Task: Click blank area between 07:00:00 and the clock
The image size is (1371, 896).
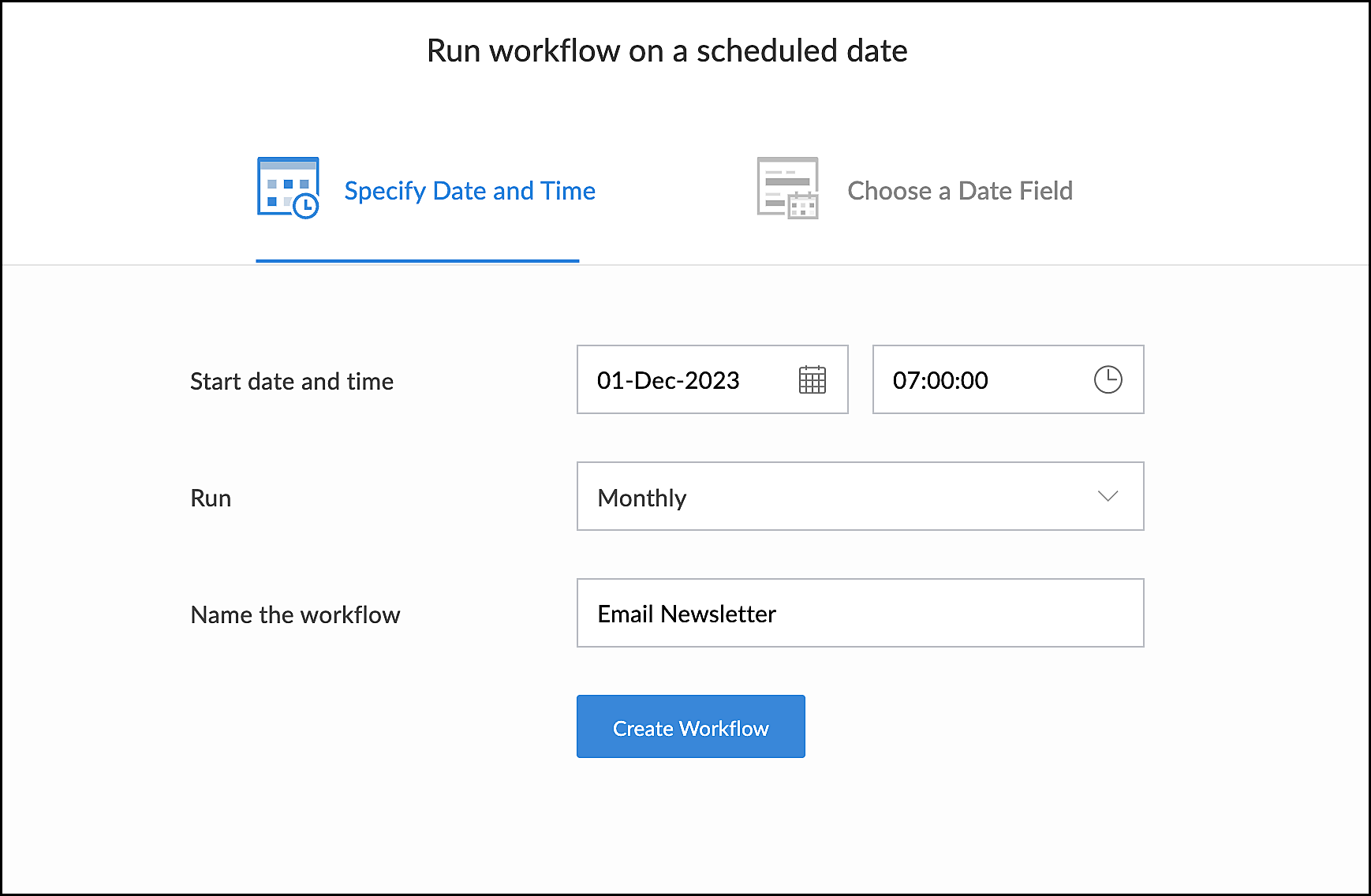Action: (x=1040, y=380)
